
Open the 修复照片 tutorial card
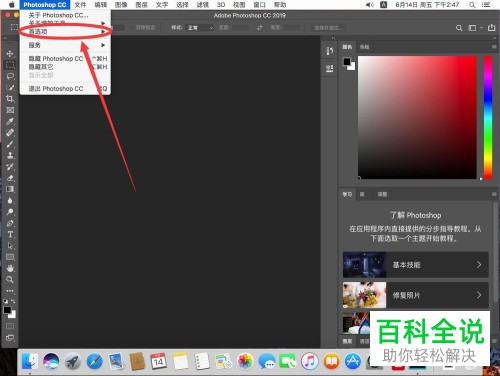coord(416,295)
